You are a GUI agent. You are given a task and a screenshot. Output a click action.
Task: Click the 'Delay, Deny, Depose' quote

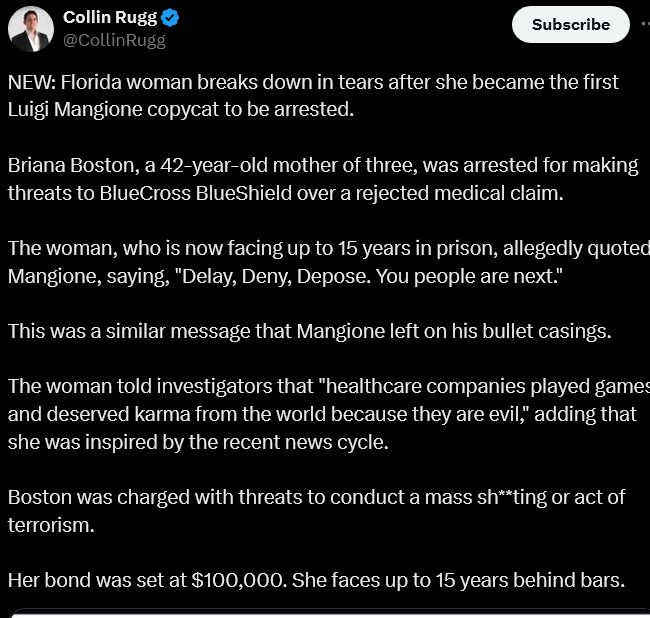point(275,276)
